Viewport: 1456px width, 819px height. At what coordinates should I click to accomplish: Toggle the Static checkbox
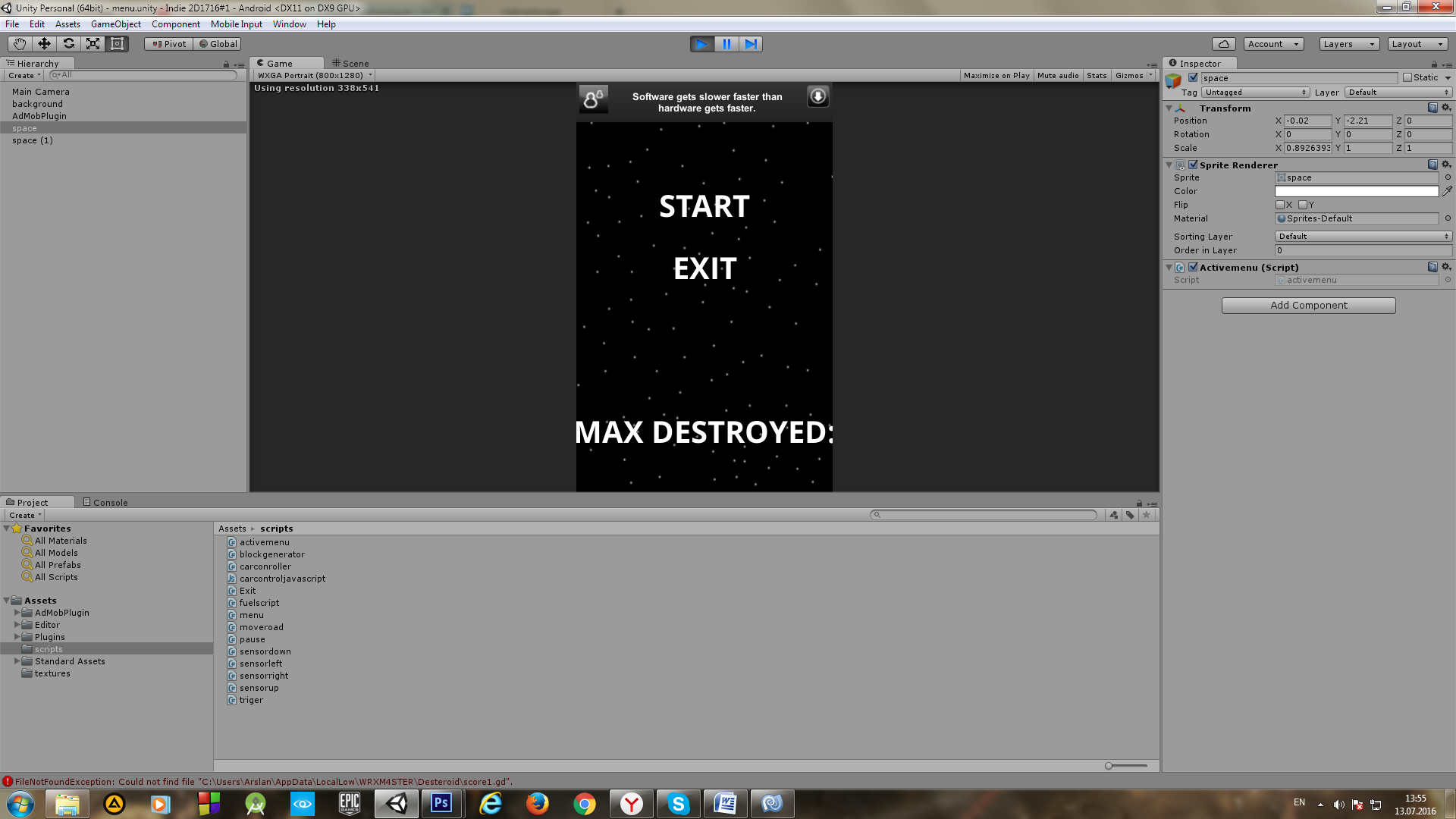tap(1407, 77)
